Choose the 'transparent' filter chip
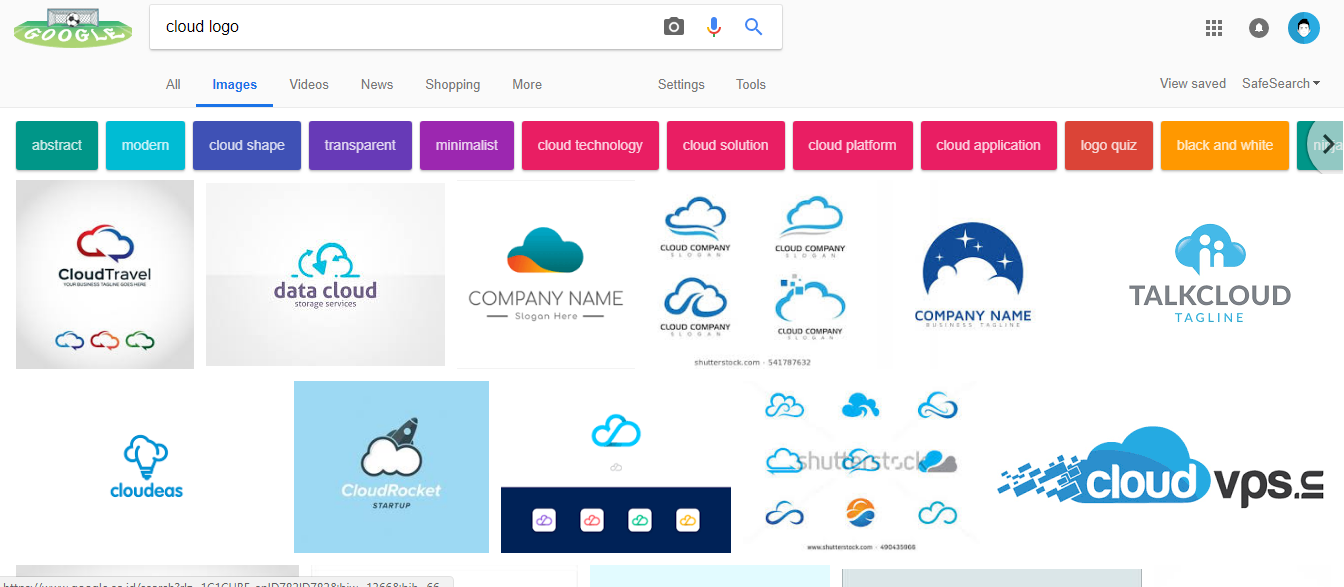 point(360,145)
